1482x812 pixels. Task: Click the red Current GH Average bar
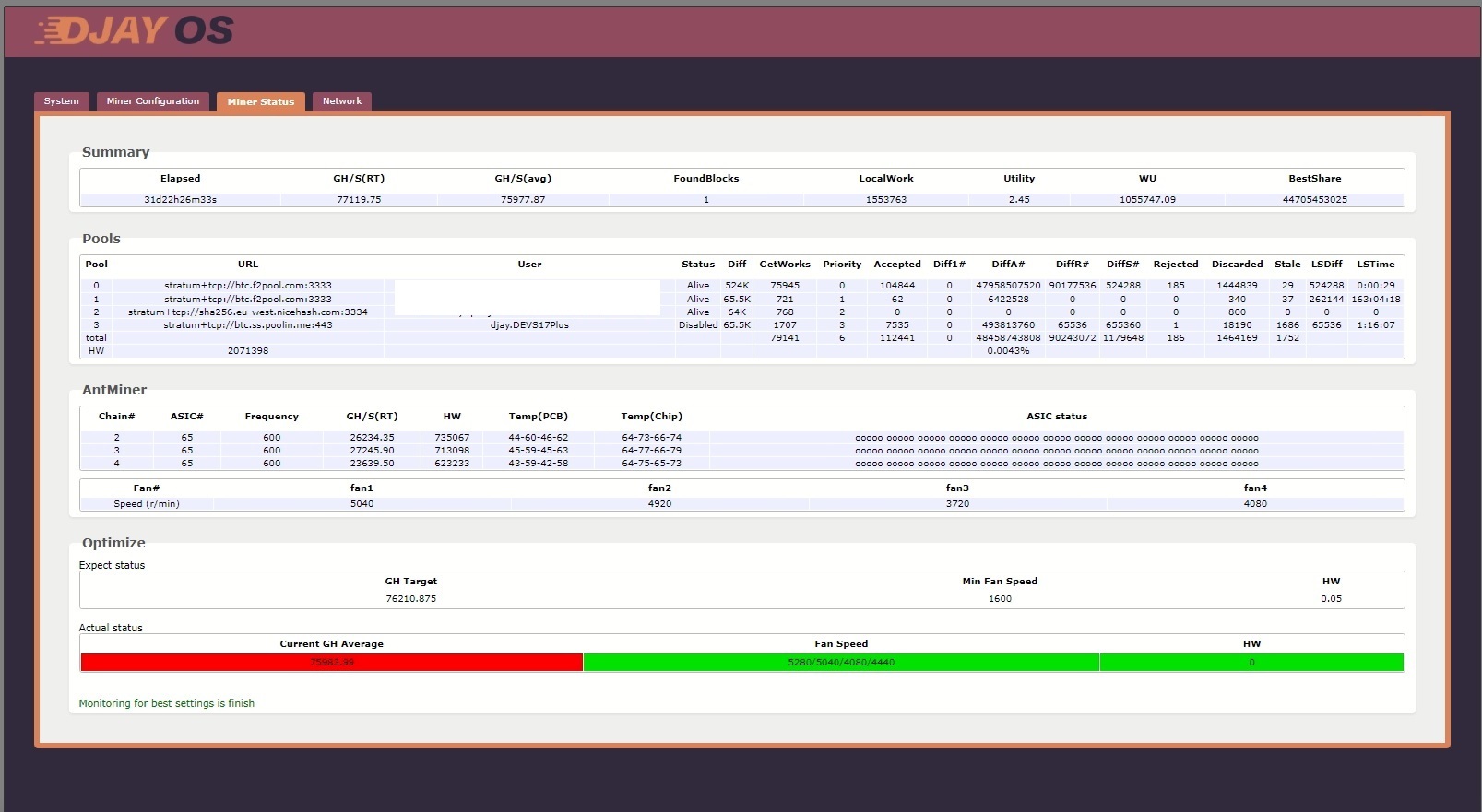(x=332, y=663)
